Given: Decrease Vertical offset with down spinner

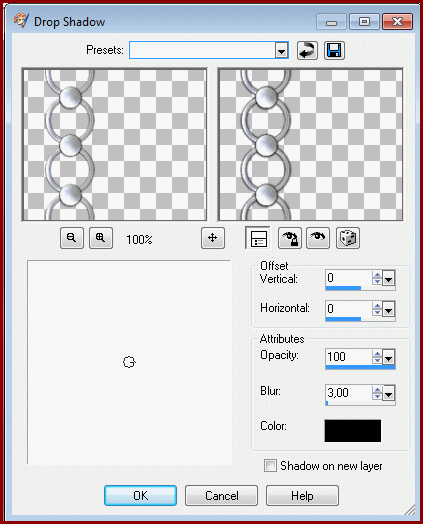Looking at the screenshot, I should [x=377, y=282].
